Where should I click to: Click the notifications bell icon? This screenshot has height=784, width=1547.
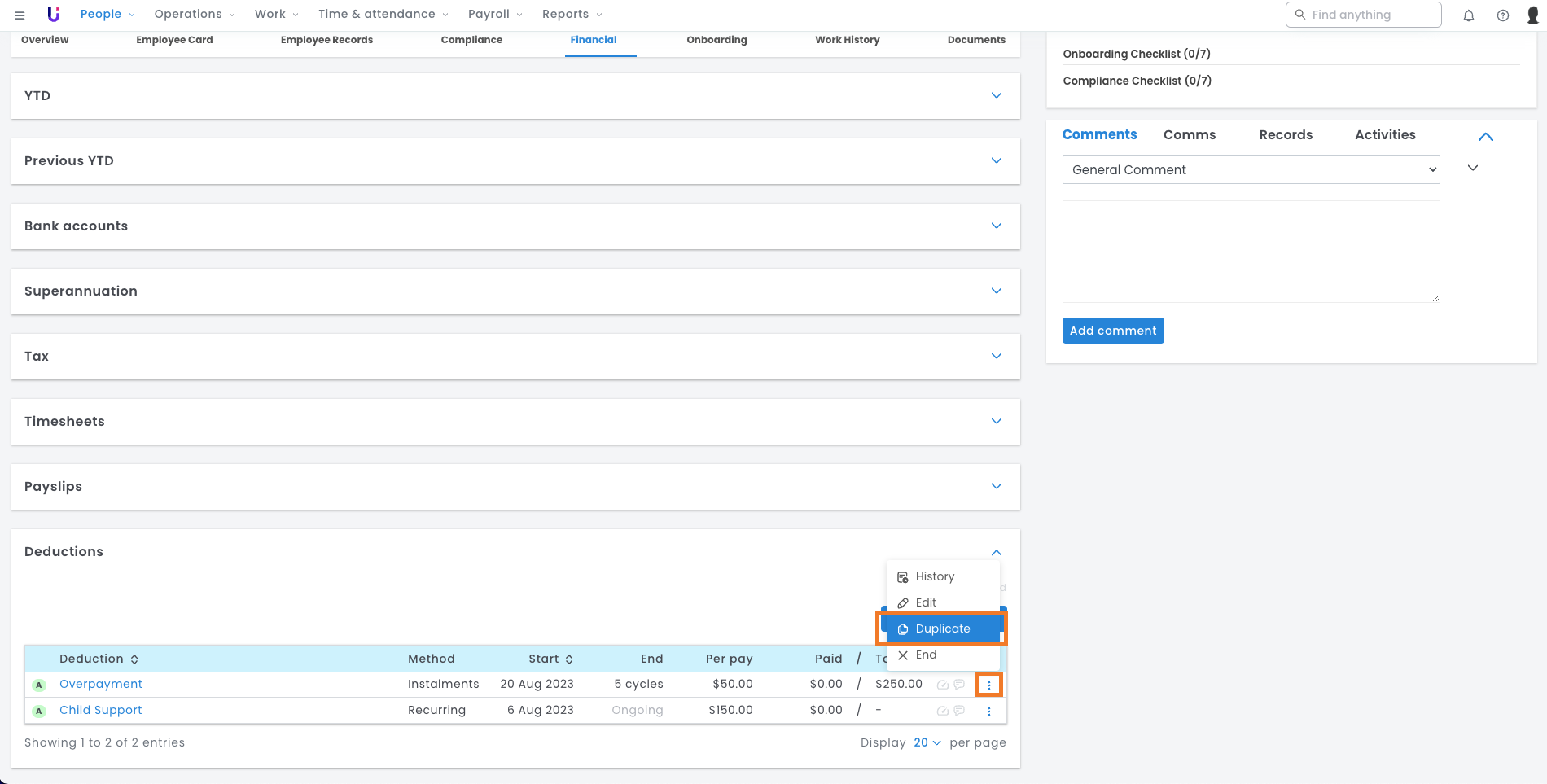coord(1469,15)
